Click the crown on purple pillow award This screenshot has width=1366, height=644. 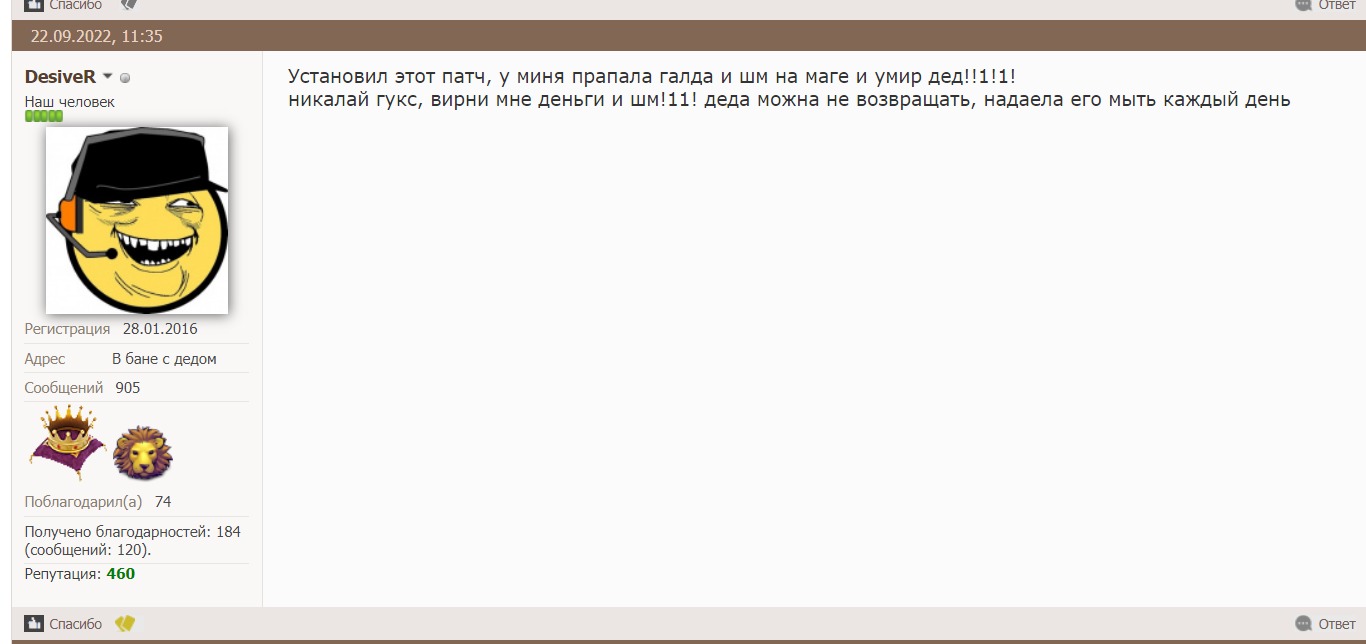tap(67, 444)
